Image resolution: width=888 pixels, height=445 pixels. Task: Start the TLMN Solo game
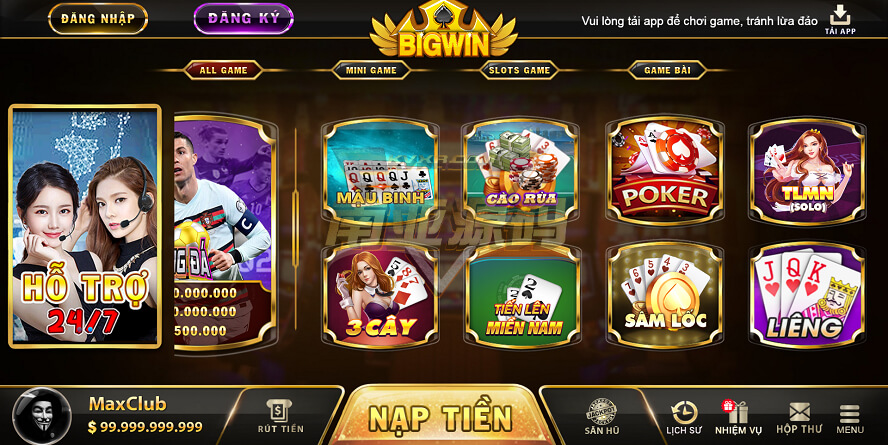808,171
